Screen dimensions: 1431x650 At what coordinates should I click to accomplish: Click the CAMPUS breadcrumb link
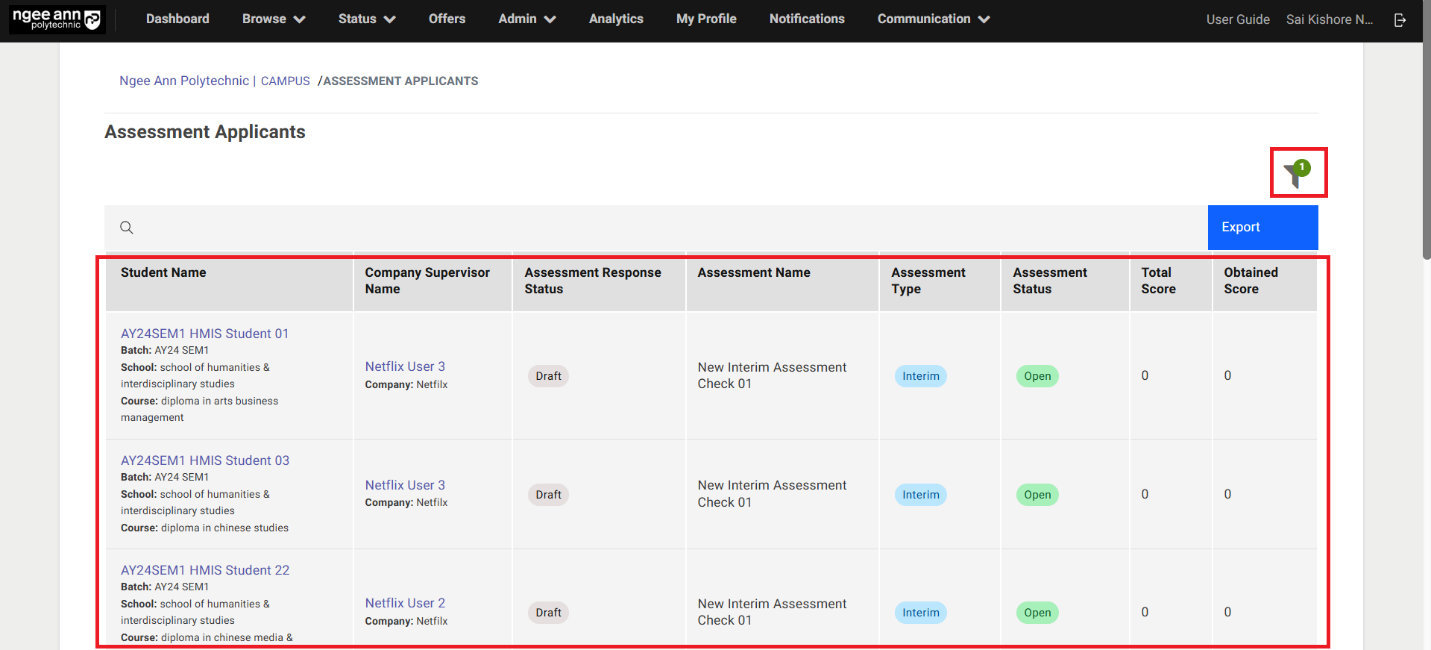(x=285, y=81)
